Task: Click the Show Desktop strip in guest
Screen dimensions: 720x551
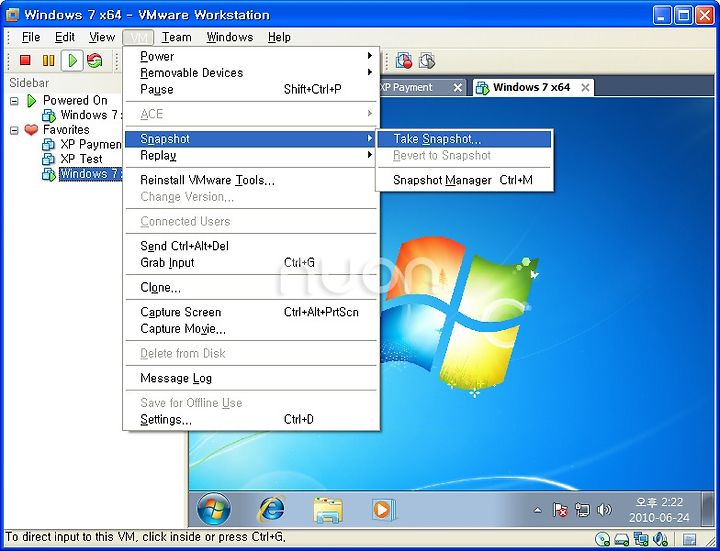Action: pos(709,509)
